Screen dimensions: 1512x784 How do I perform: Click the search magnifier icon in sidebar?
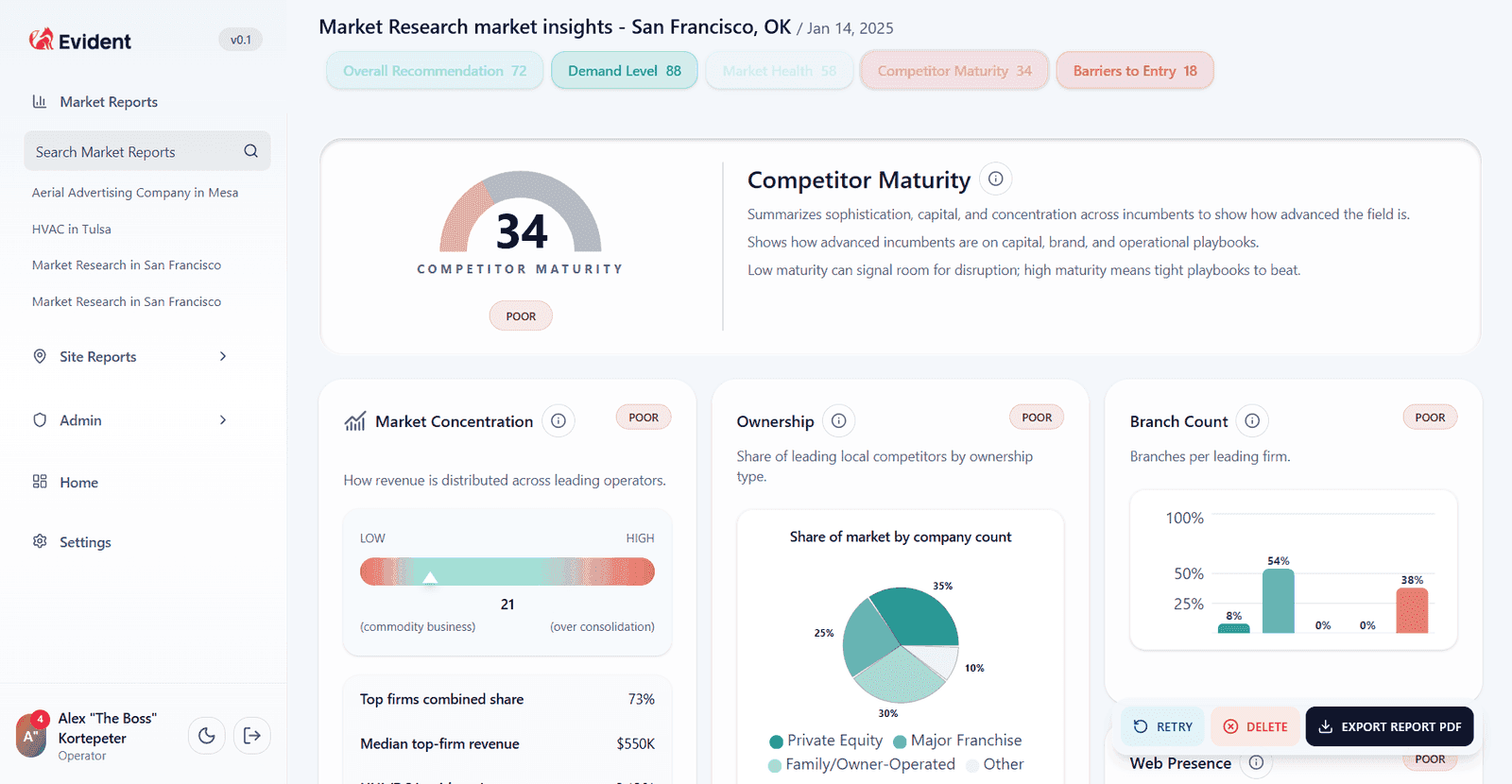coord(250,151)
